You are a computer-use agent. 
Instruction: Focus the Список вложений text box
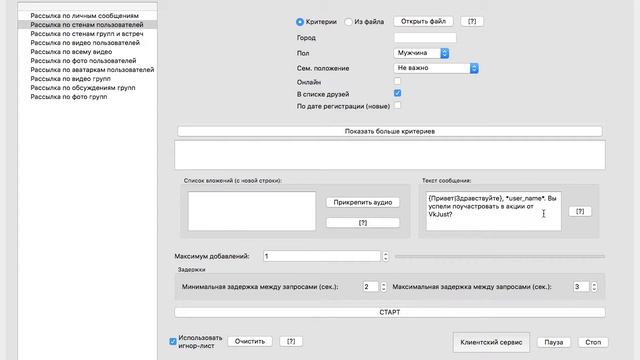[252, 211]
